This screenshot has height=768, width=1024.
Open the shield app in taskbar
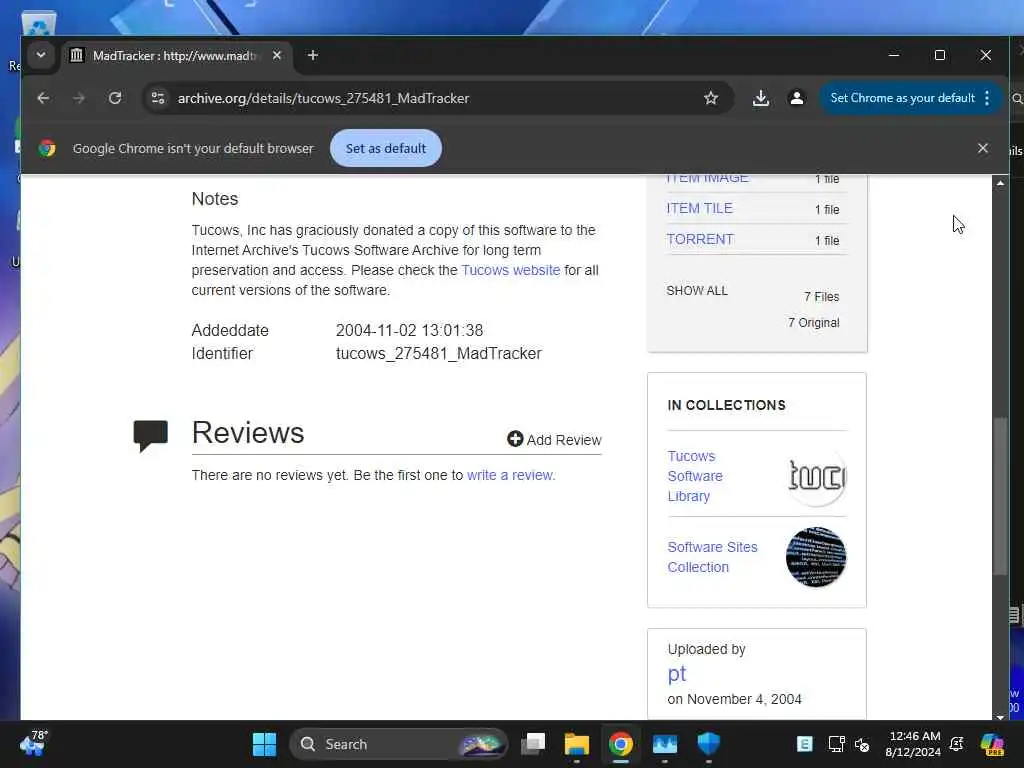coord(709,744)
